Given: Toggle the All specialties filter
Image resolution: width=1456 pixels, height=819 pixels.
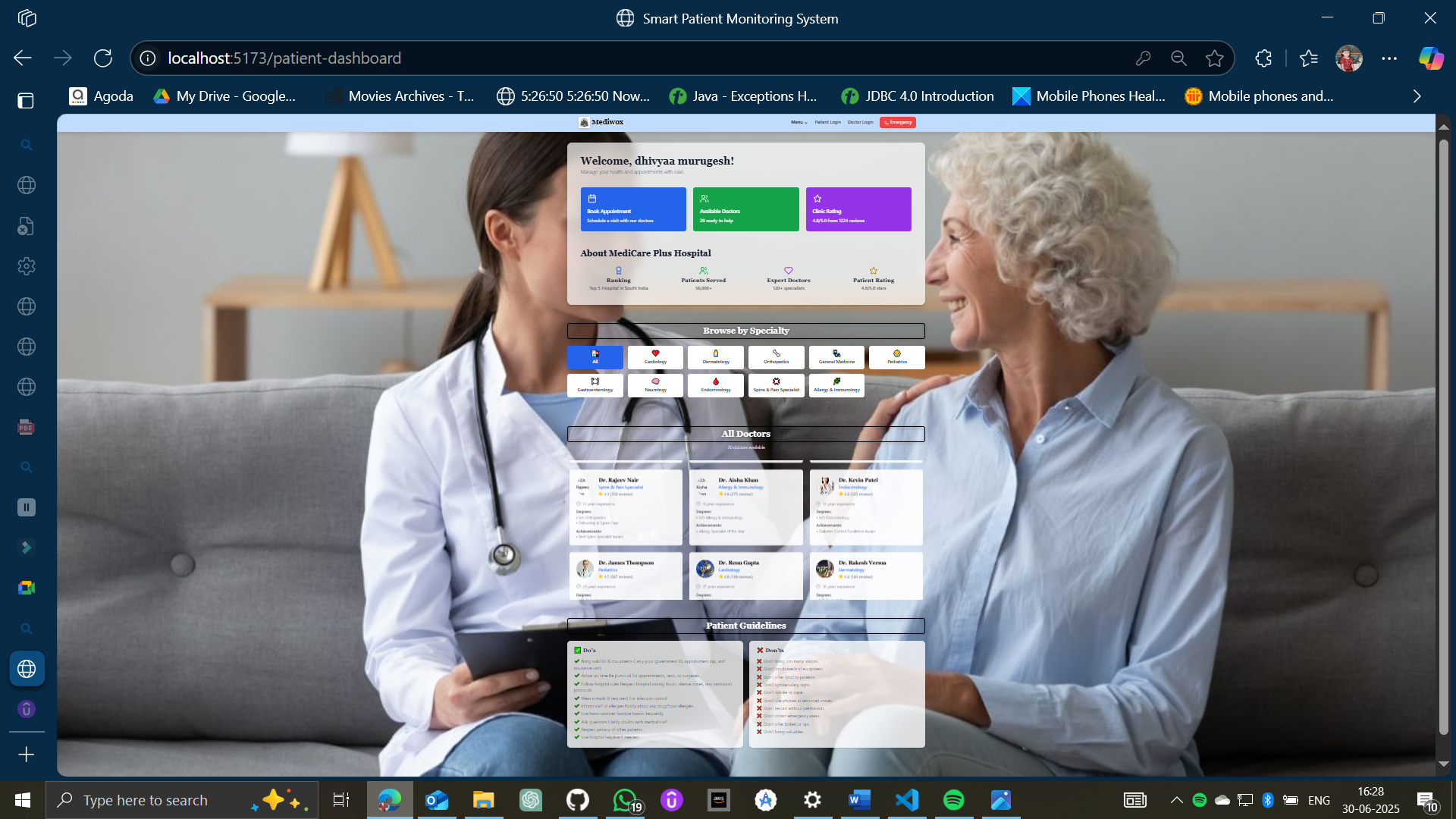Looking at the screenshot, I should click(595, 357).
